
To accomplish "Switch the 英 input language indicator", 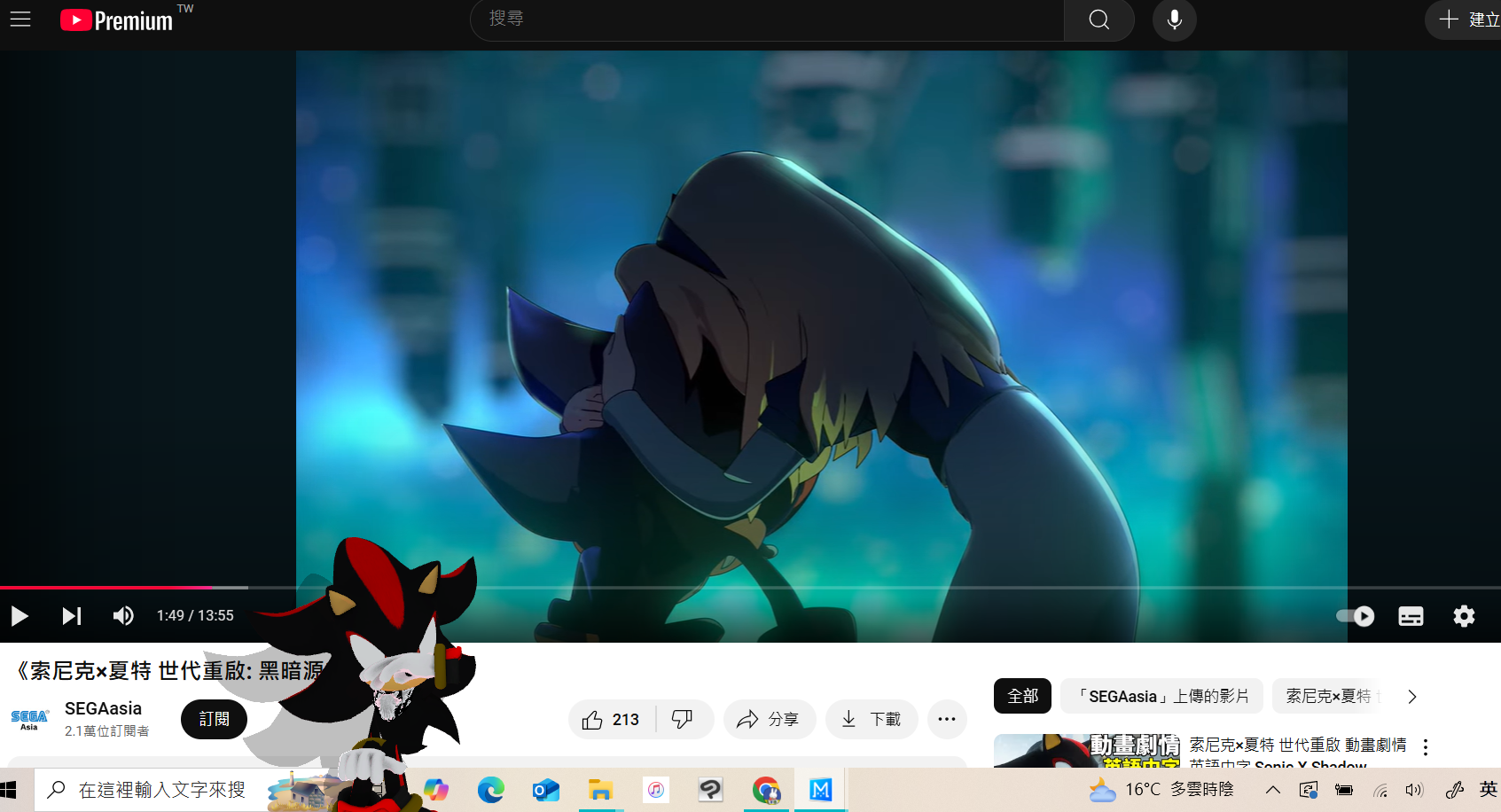I will (1488, 790).
